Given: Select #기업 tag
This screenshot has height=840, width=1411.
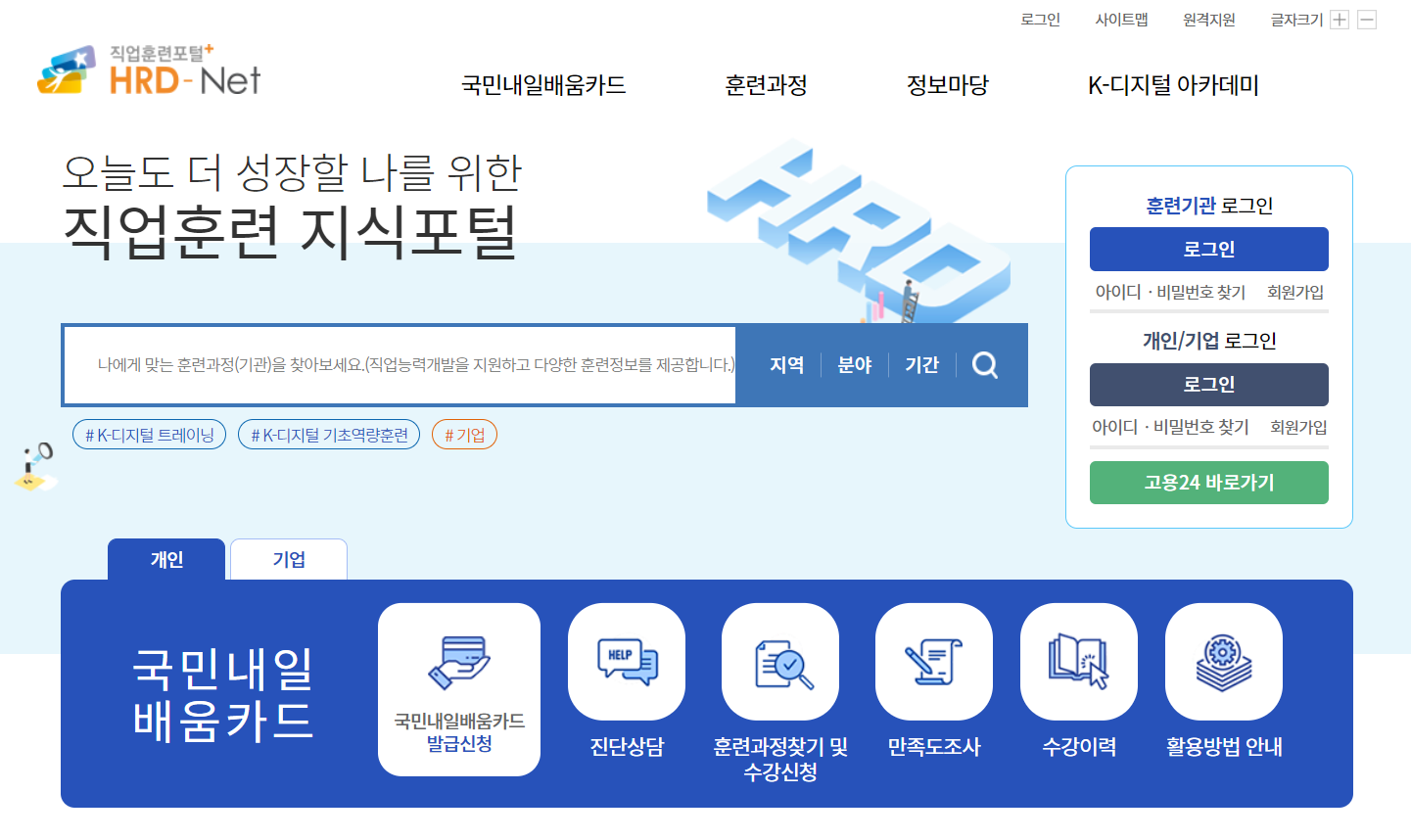Looking at the screenshot, I should pyautogui.click(x=465, y=435).
